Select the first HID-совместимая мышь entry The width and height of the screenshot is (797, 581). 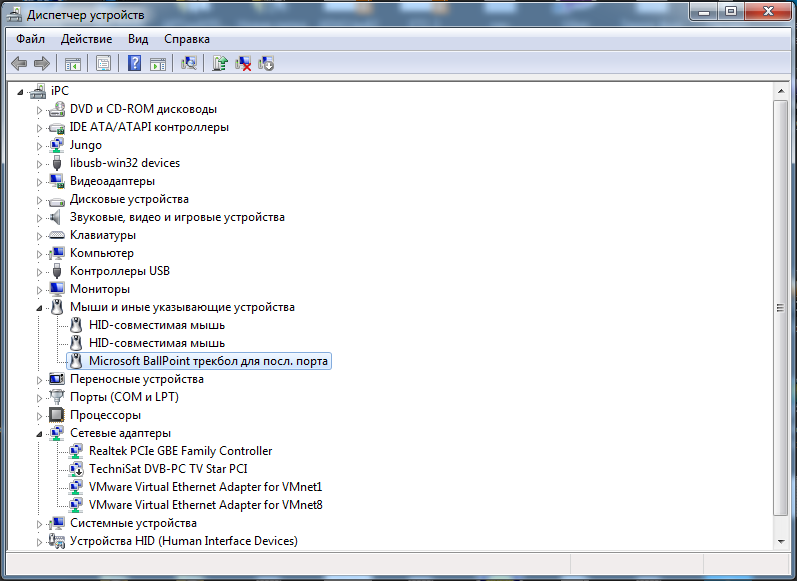pyautogui.click(x=157, y=325)
